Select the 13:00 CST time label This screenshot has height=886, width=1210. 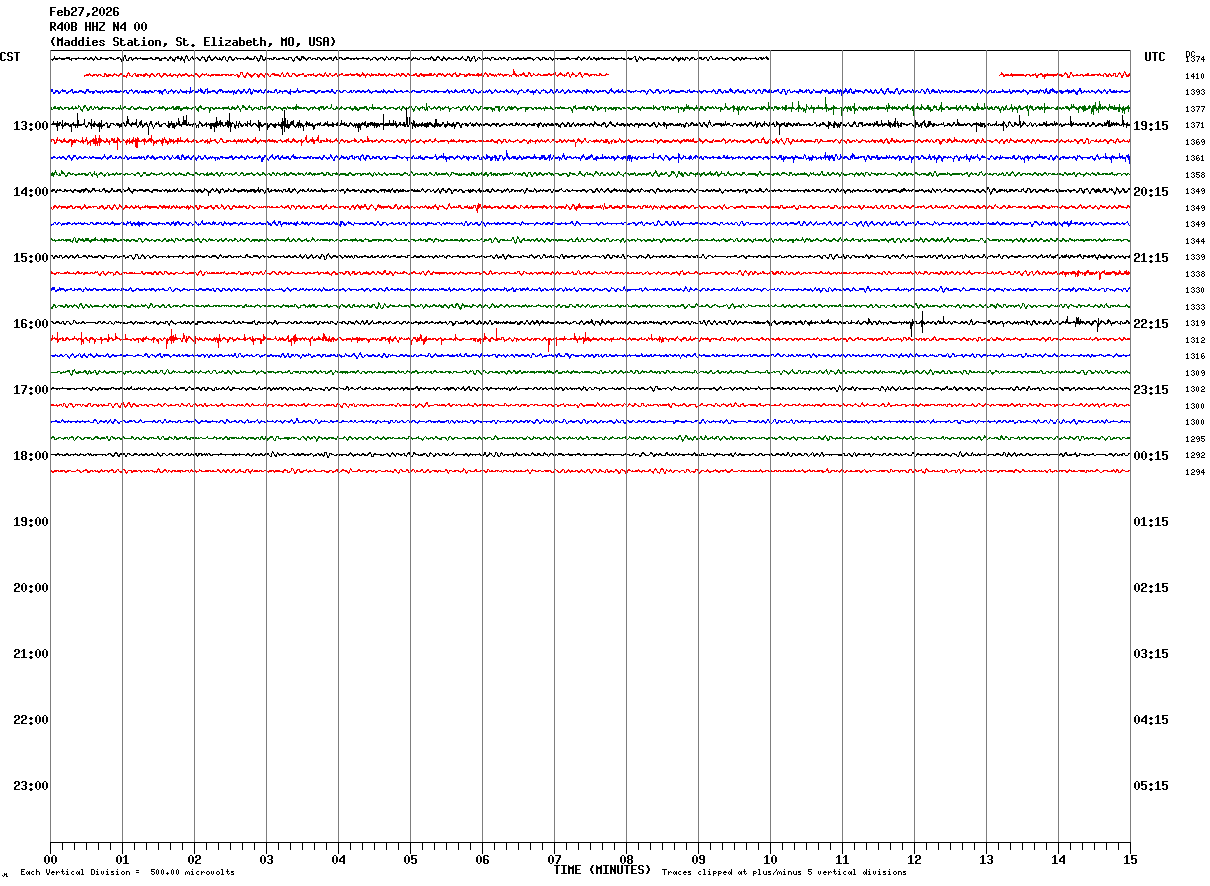tap(31, 126)
